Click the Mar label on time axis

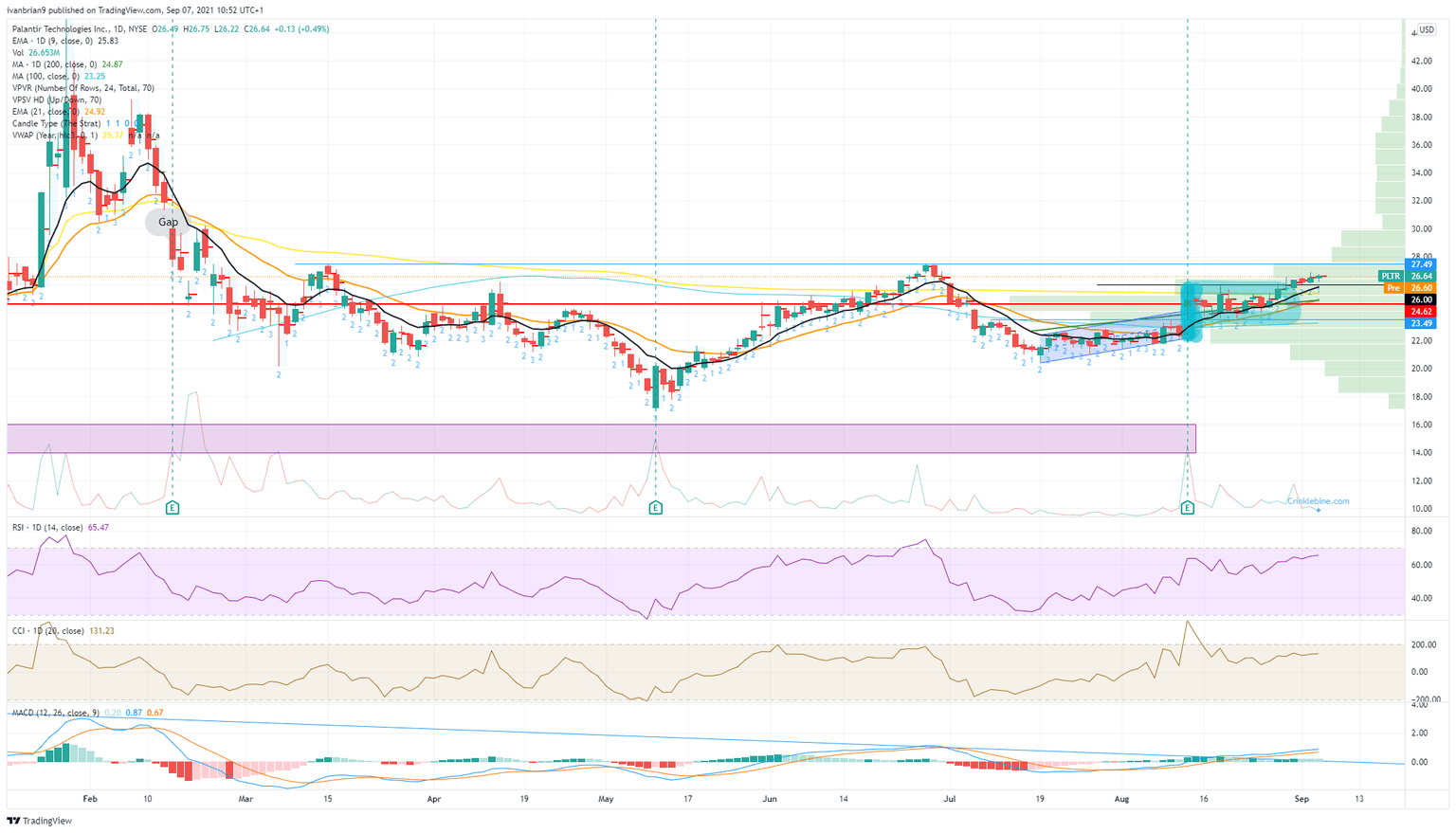[x=246, y=799]
